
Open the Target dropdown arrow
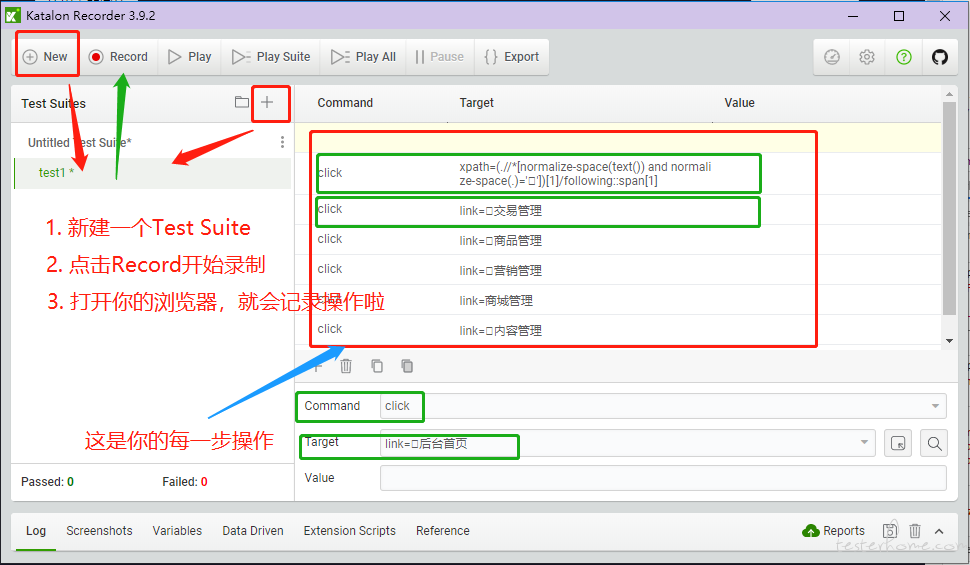864,442
